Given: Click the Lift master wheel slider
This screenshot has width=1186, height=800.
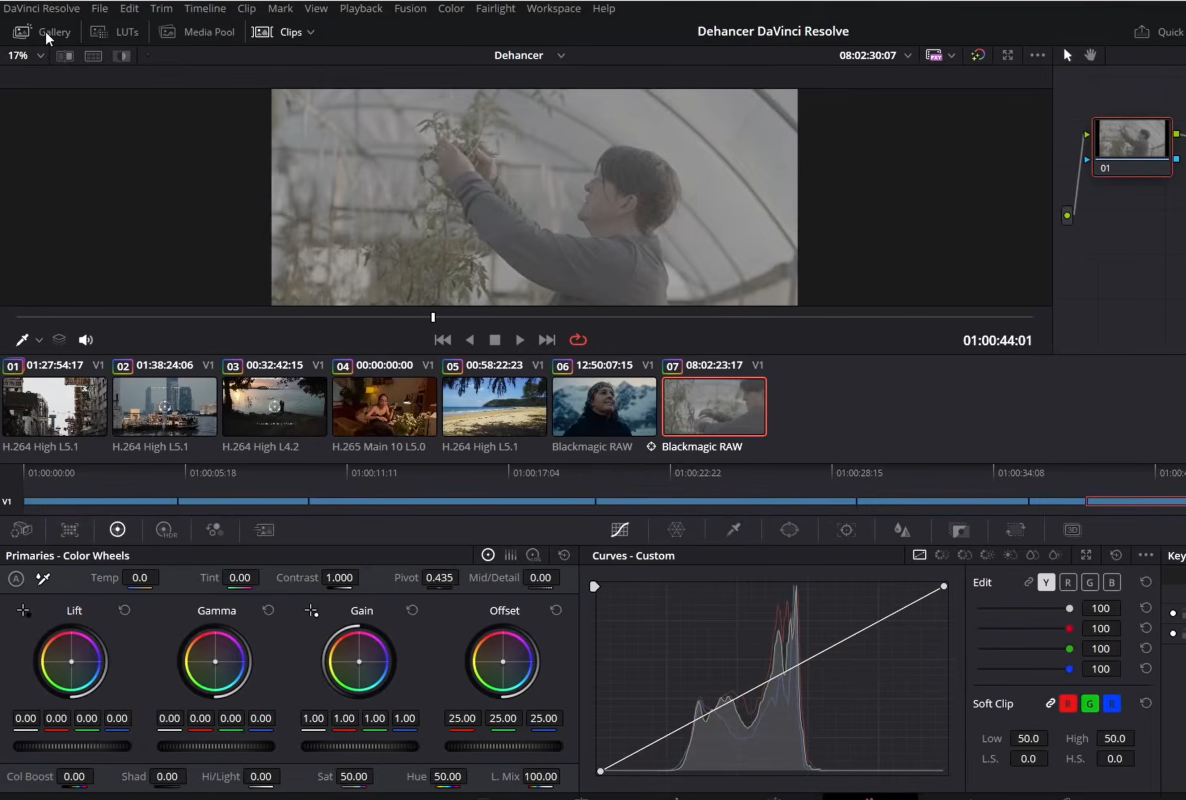Looking at the screenshot, I should coord(72,746).
